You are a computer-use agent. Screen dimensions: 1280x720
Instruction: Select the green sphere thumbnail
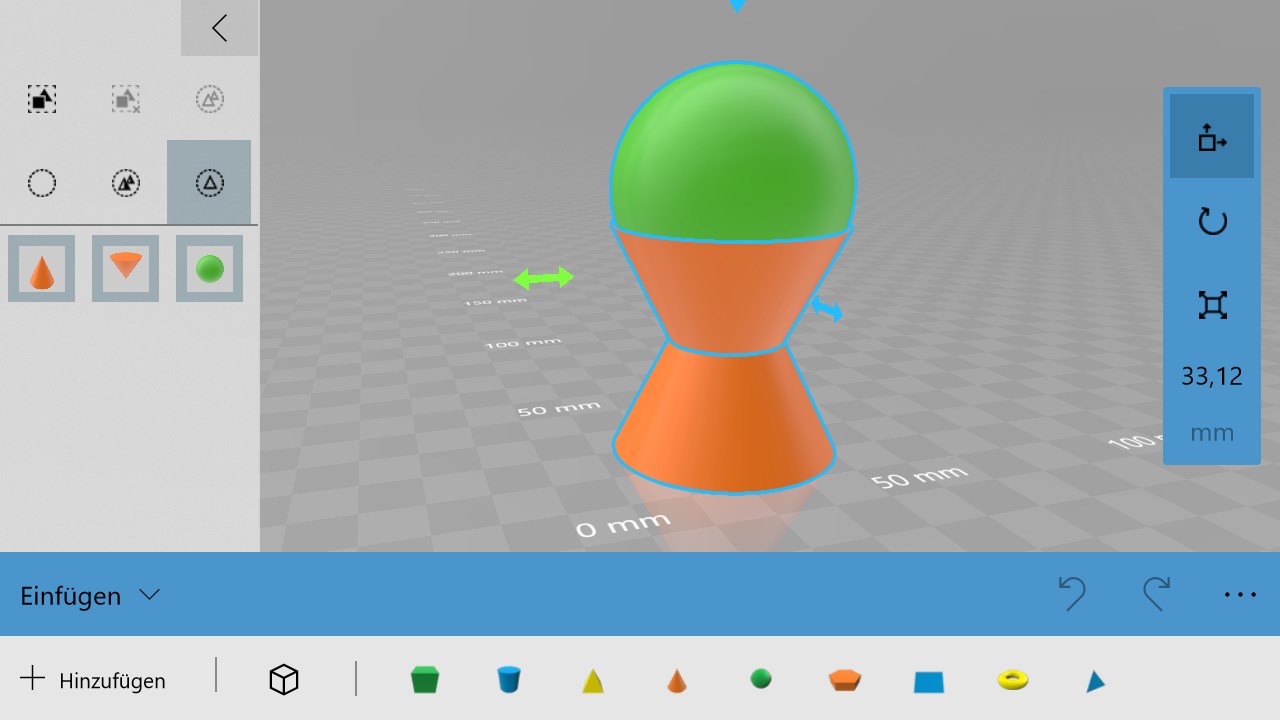click(209, 269)
